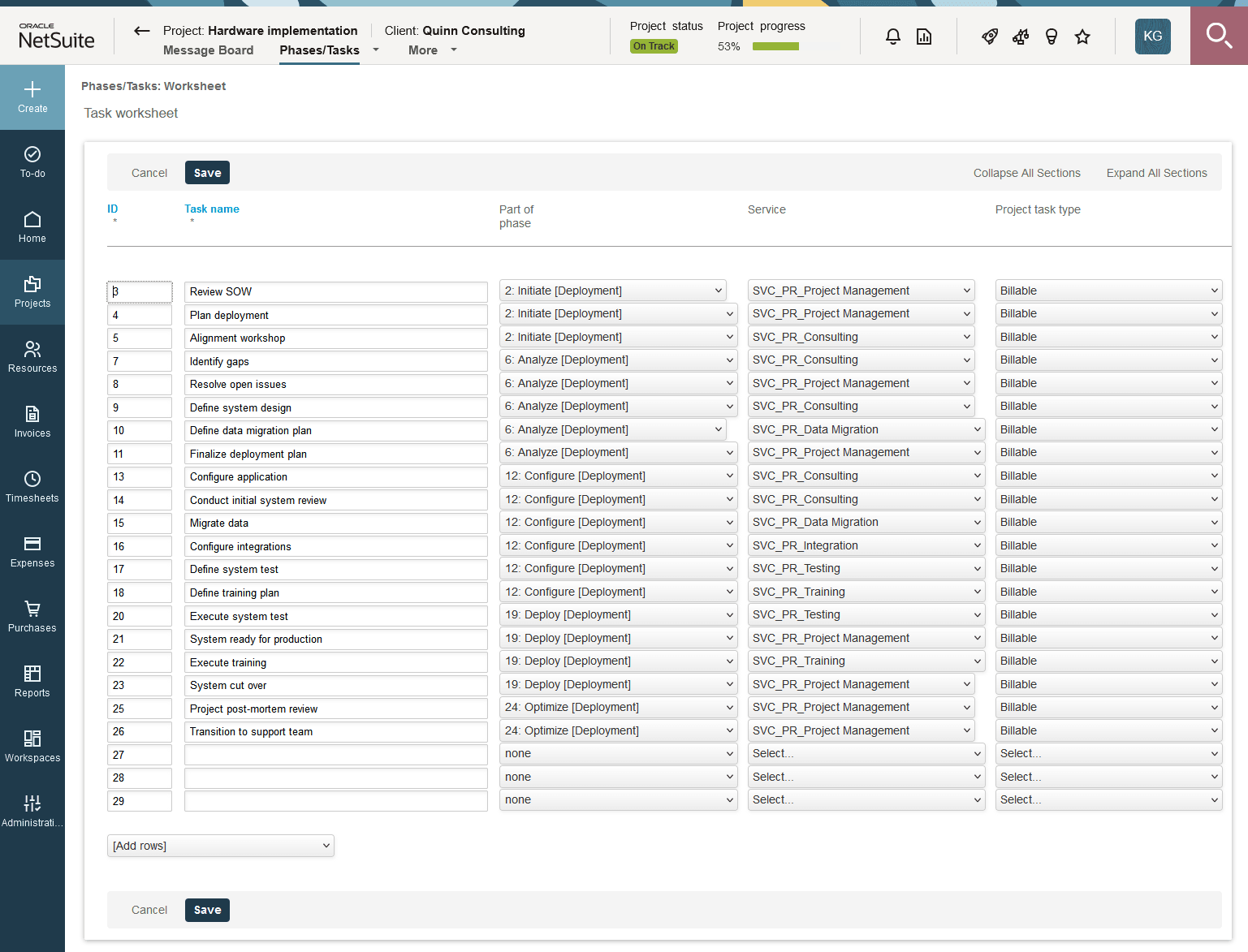
Task: Click the ID field containing 18
Action: tap(140, 592)
